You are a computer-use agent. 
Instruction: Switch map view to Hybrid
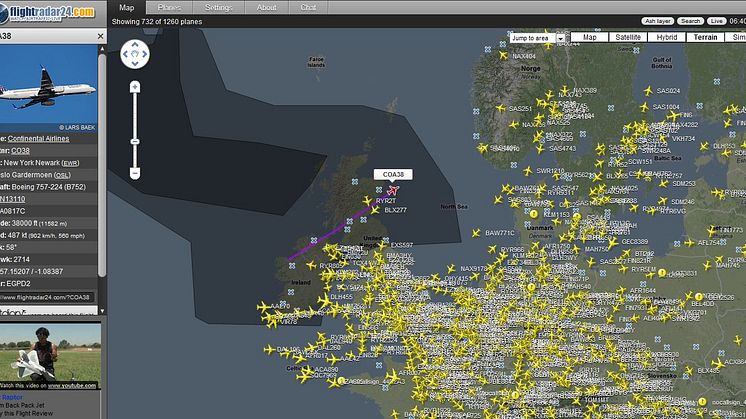[x=666, y=37]
